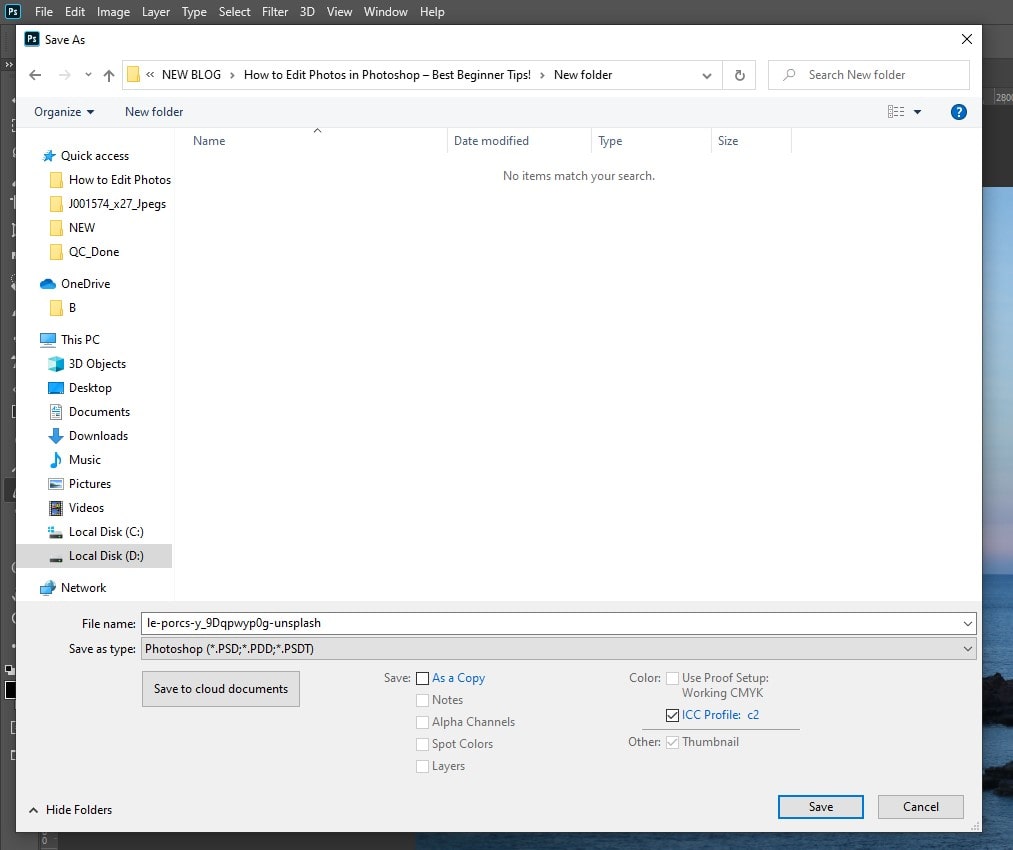
Task: Select 3D Objects in the sidebar
Action: click(97, 364)
